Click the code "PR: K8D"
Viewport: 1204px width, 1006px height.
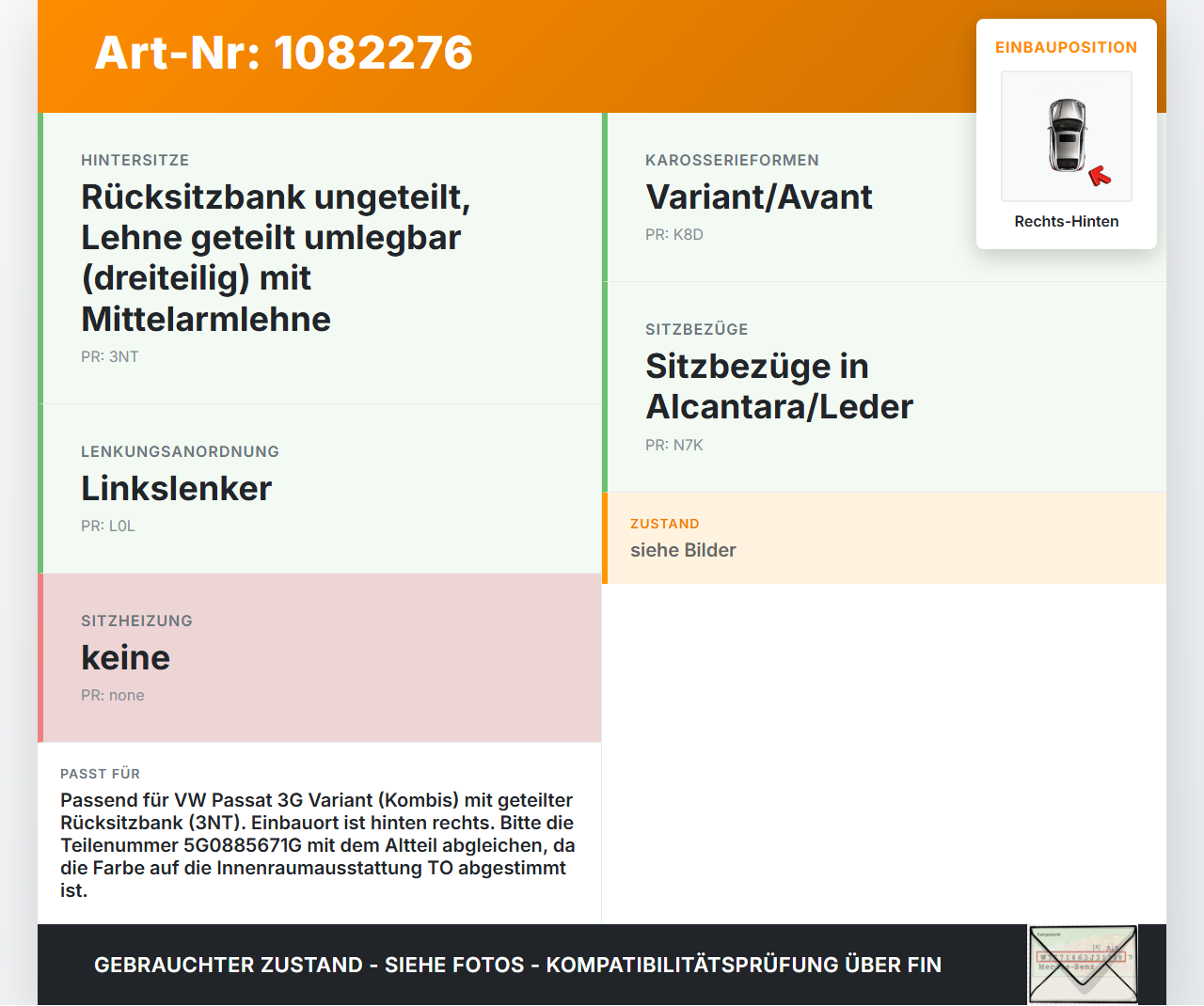point(674,234)
